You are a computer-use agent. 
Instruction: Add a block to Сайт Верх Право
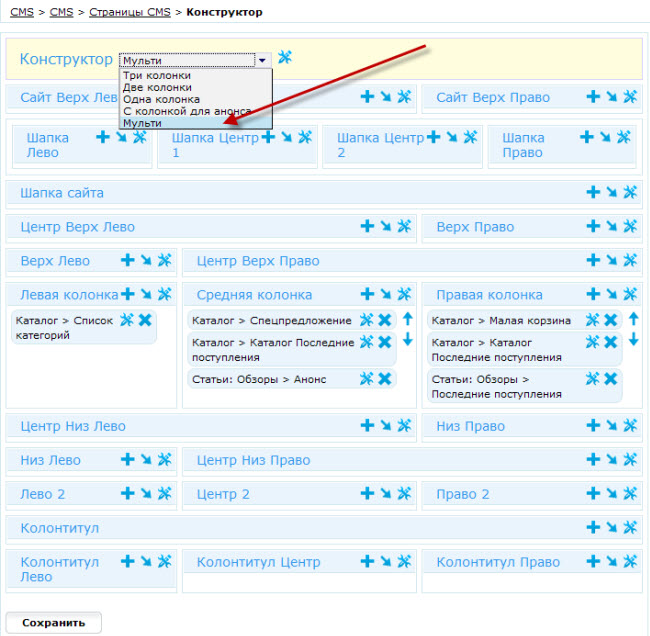tap(593, 97)
